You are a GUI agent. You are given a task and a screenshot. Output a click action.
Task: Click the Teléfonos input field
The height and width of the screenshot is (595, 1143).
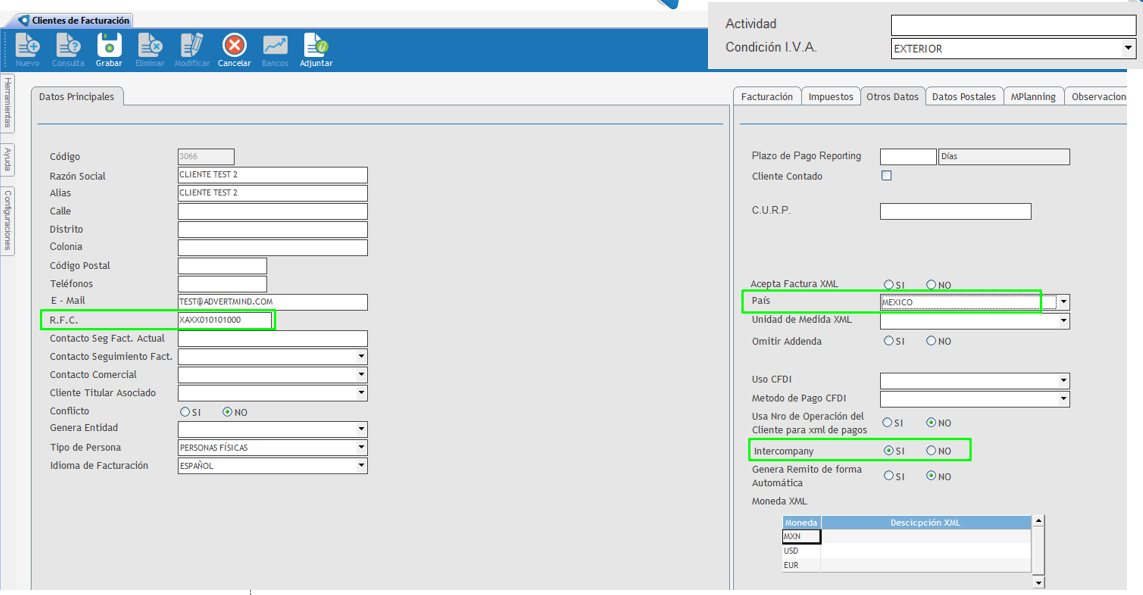(x=222, y=284)
